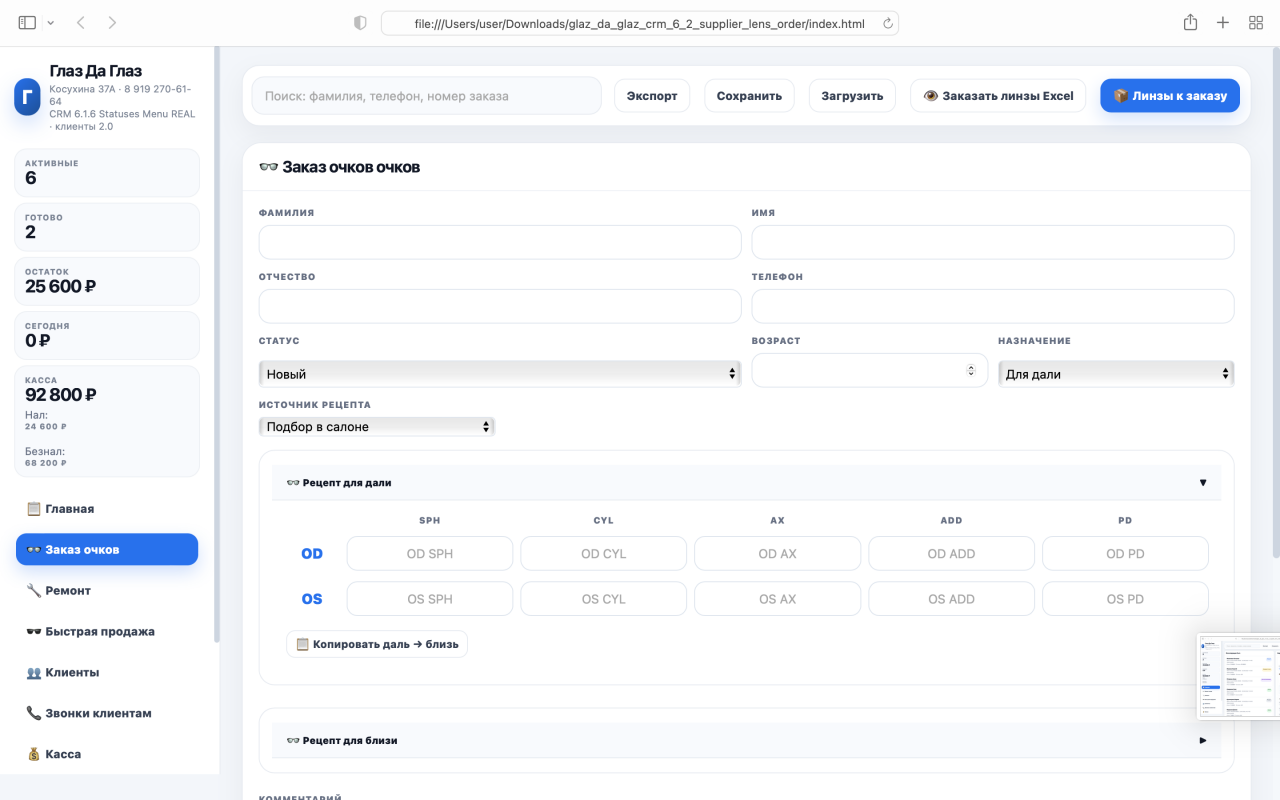The image size is (1280, 800).
Task: Show the tab overview grid icon
Action: [x=1256, y=22]
